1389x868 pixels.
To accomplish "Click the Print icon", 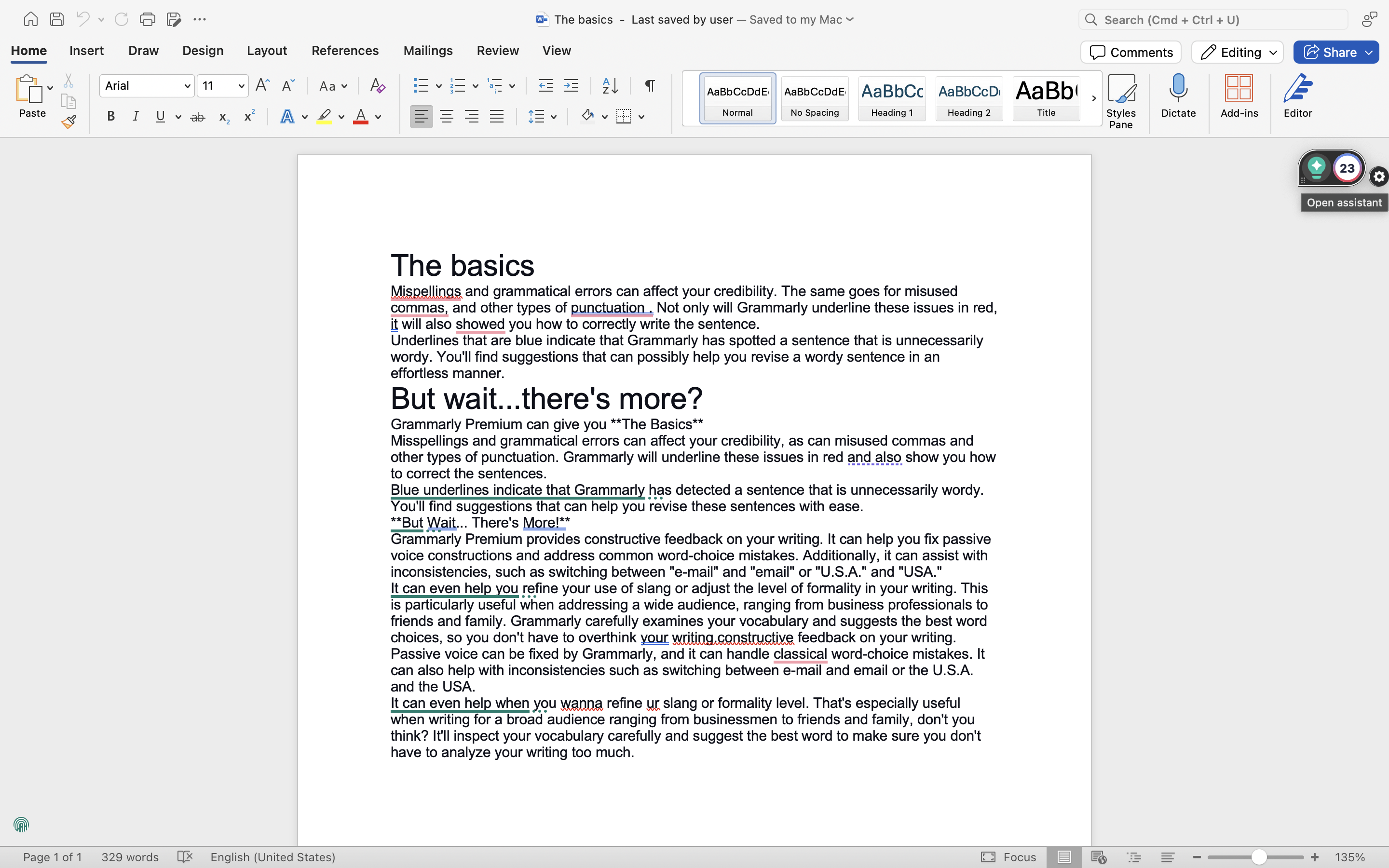I will pyautogui.click(x=148, y=19).
